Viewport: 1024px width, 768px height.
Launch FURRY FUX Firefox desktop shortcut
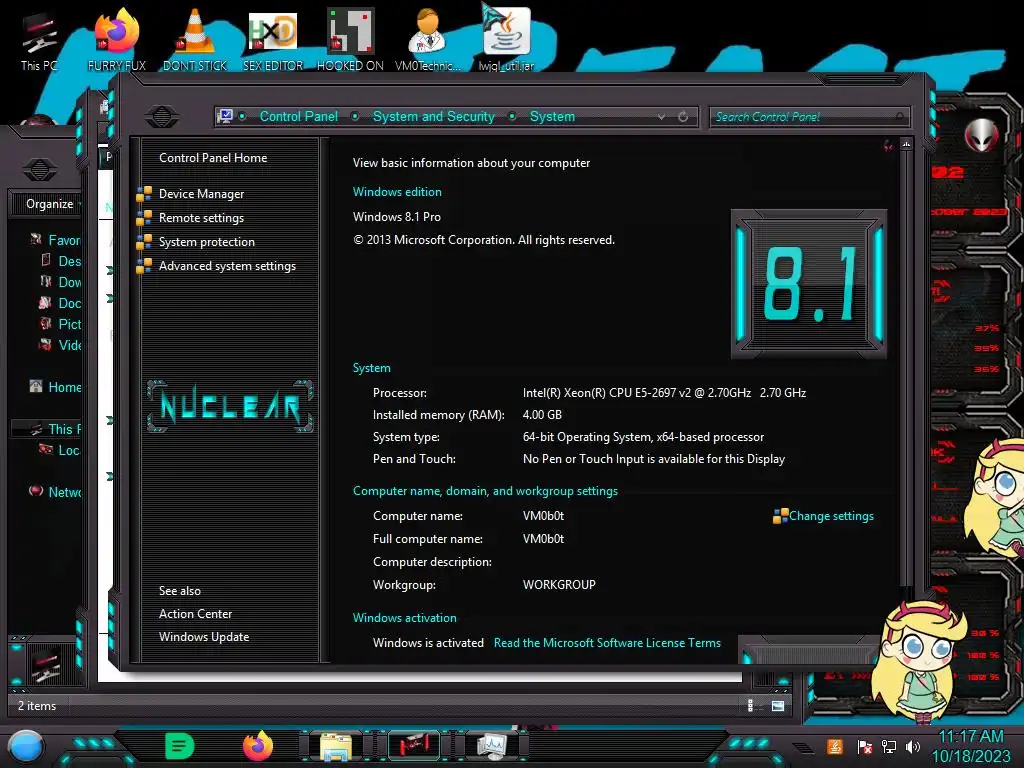[x=117, y=40]
